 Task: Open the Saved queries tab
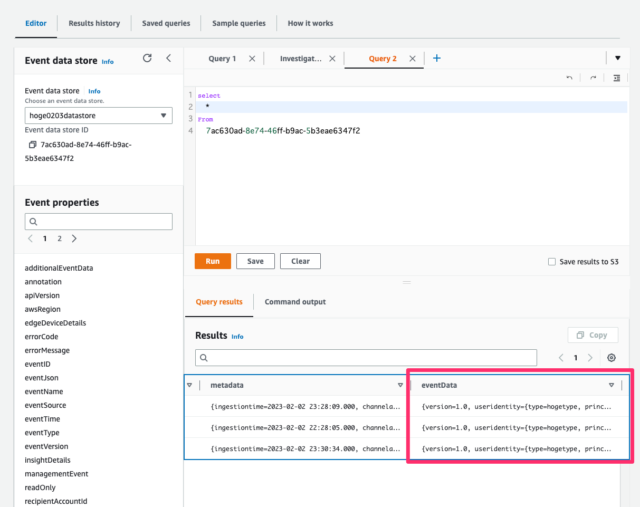(x=166, y=23)
